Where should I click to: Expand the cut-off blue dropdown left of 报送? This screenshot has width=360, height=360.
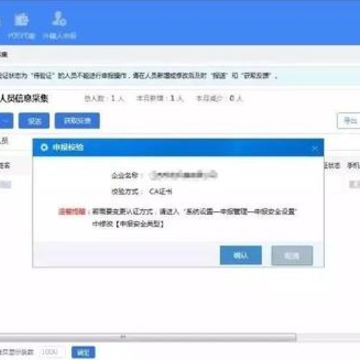(x=6, y=121)
